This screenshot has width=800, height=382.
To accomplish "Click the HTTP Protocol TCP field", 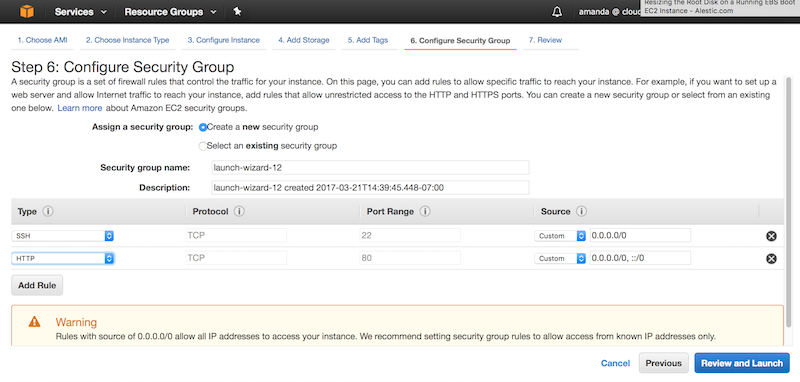I will tap(236, 258).
